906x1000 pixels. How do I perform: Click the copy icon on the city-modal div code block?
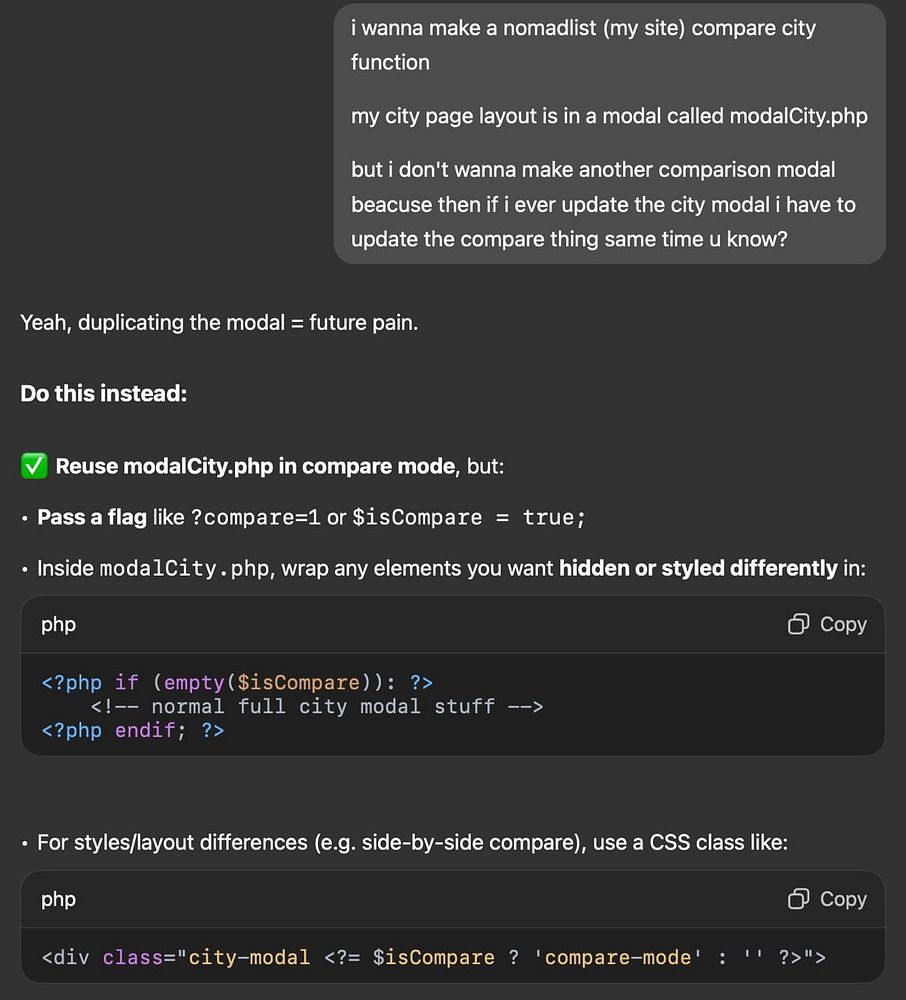tap(798, 899)
